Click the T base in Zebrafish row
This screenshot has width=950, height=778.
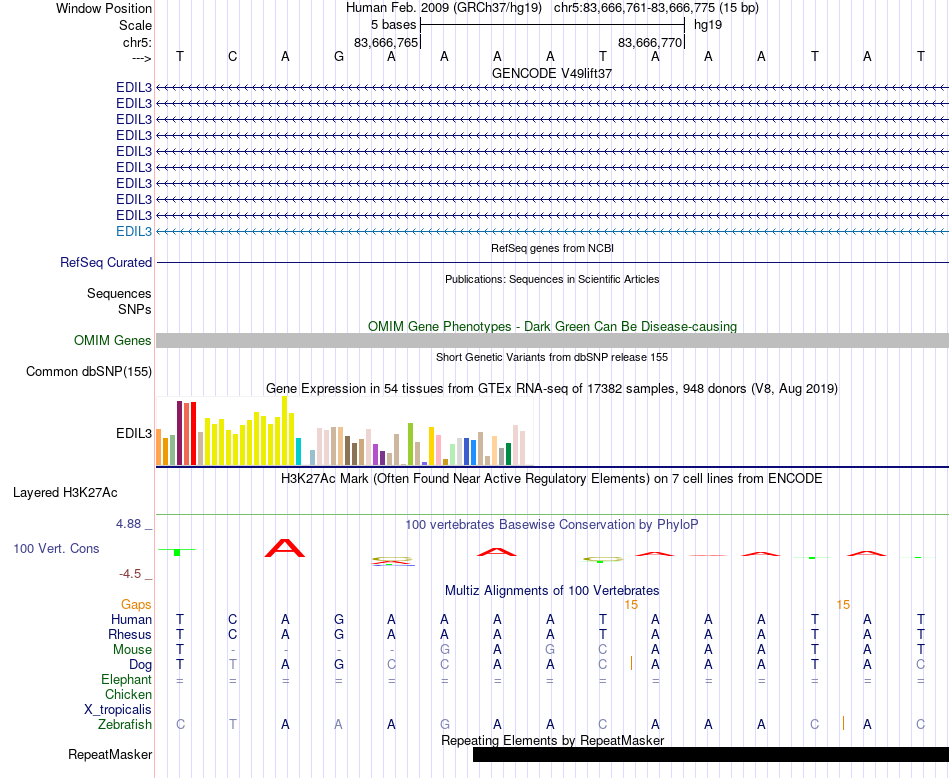(x=233, y=724)
